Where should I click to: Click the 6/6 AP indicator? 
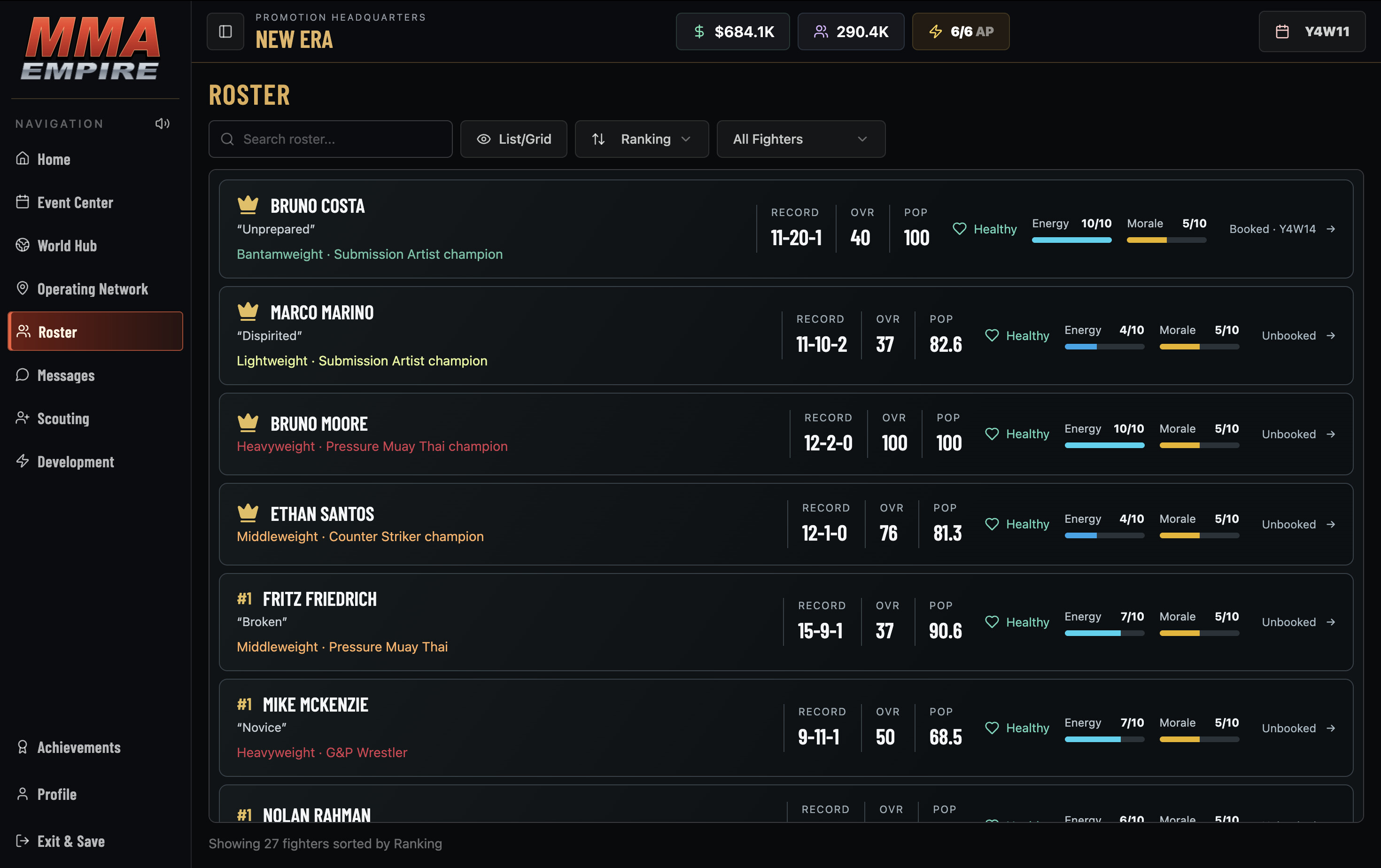(961, 31)
